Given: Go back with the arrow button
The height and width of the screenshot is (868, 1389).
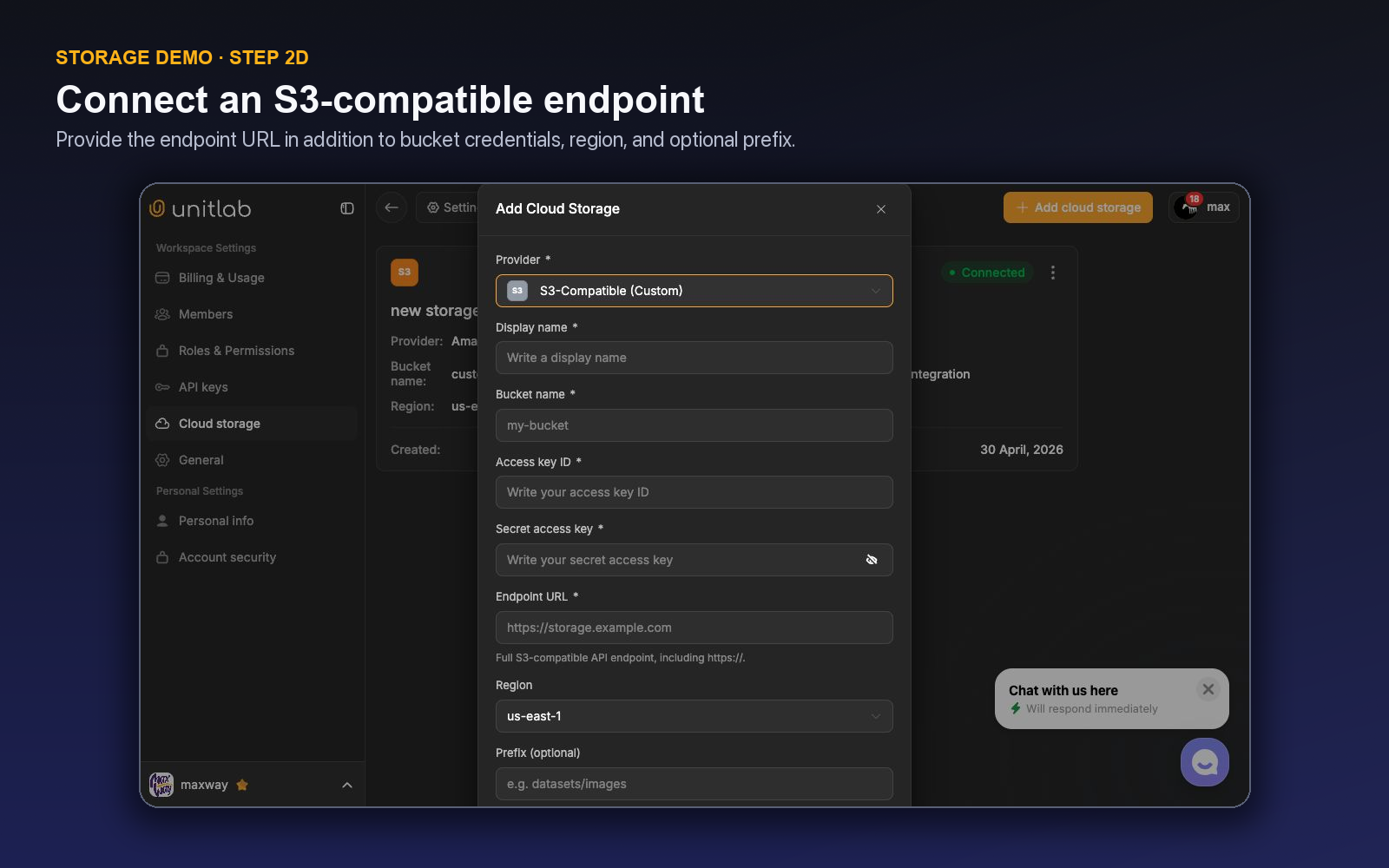Looking at the screenshot, I should (x=392, y=207).
